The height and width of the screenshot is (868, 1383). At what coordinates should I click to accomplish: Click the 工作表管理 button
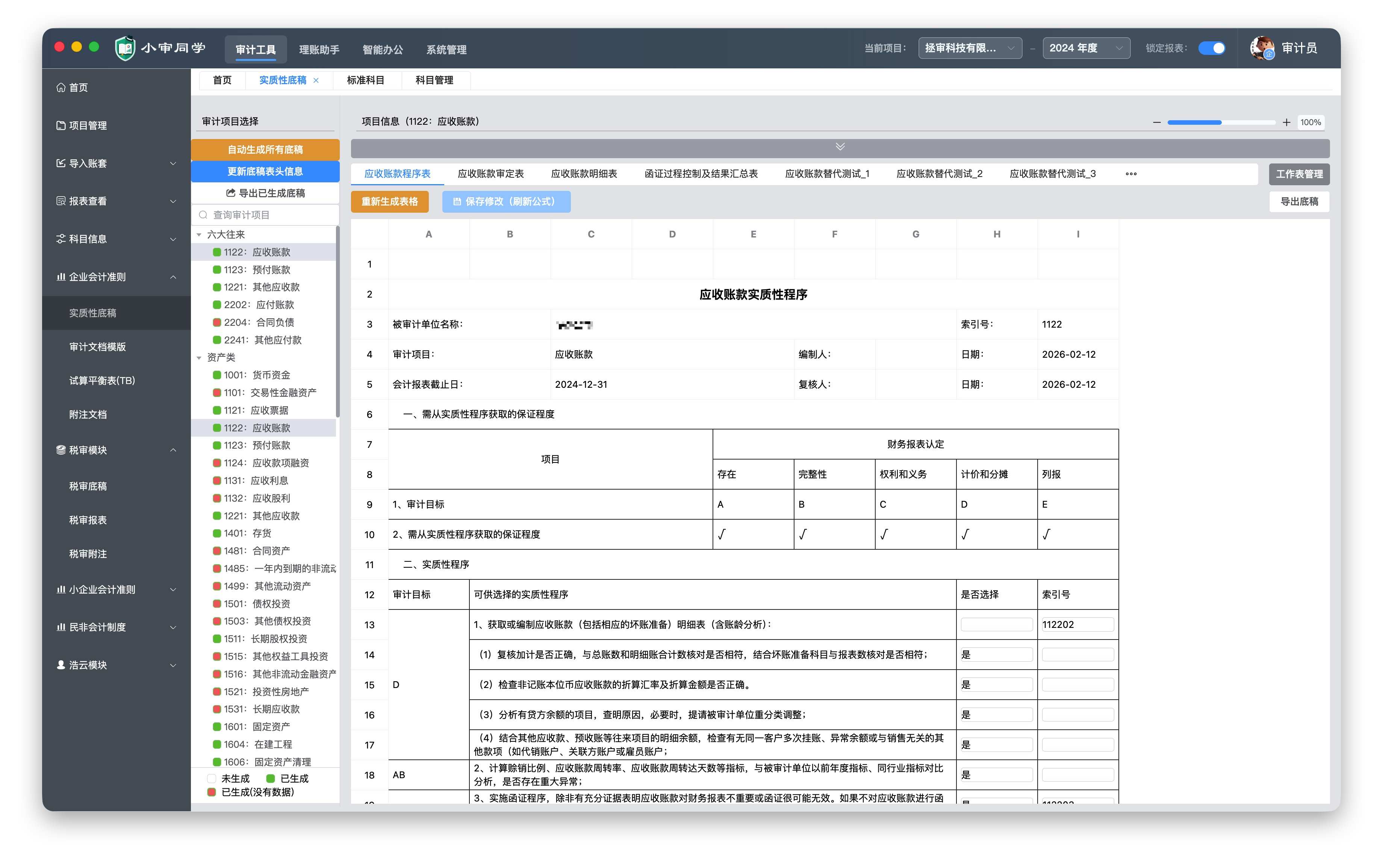(x=1298, y=174)
